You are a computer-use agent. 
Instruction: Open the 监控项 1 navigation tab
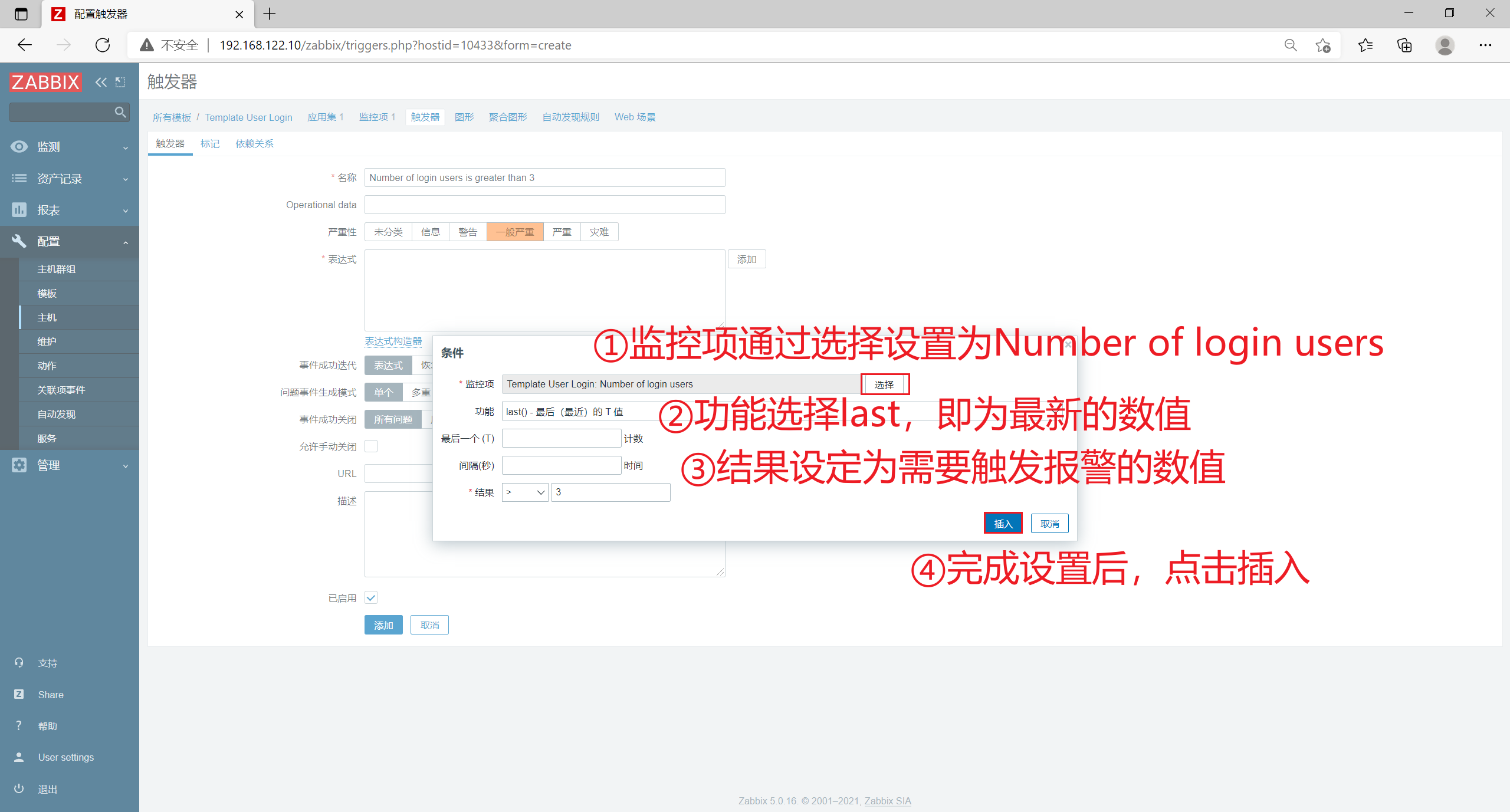[377, 117]
